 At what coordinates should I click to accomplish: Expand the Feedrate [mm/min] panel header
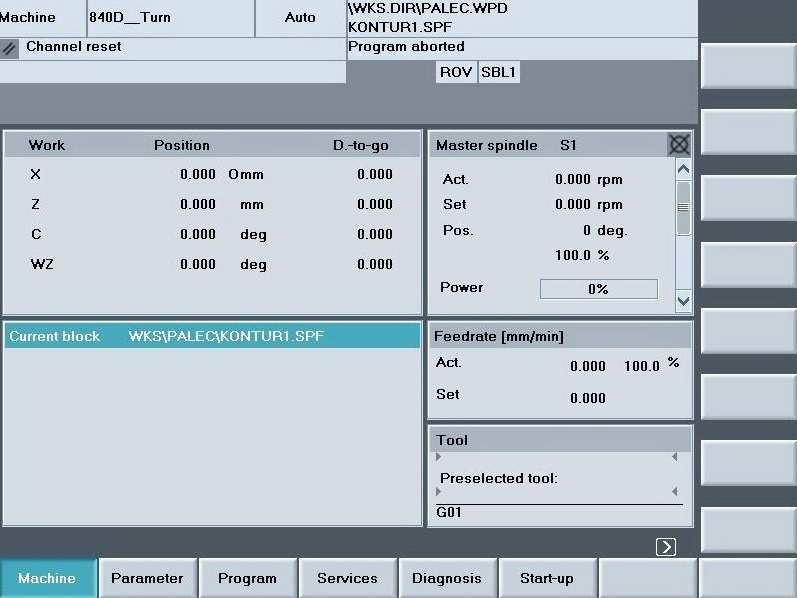point(560,336)
